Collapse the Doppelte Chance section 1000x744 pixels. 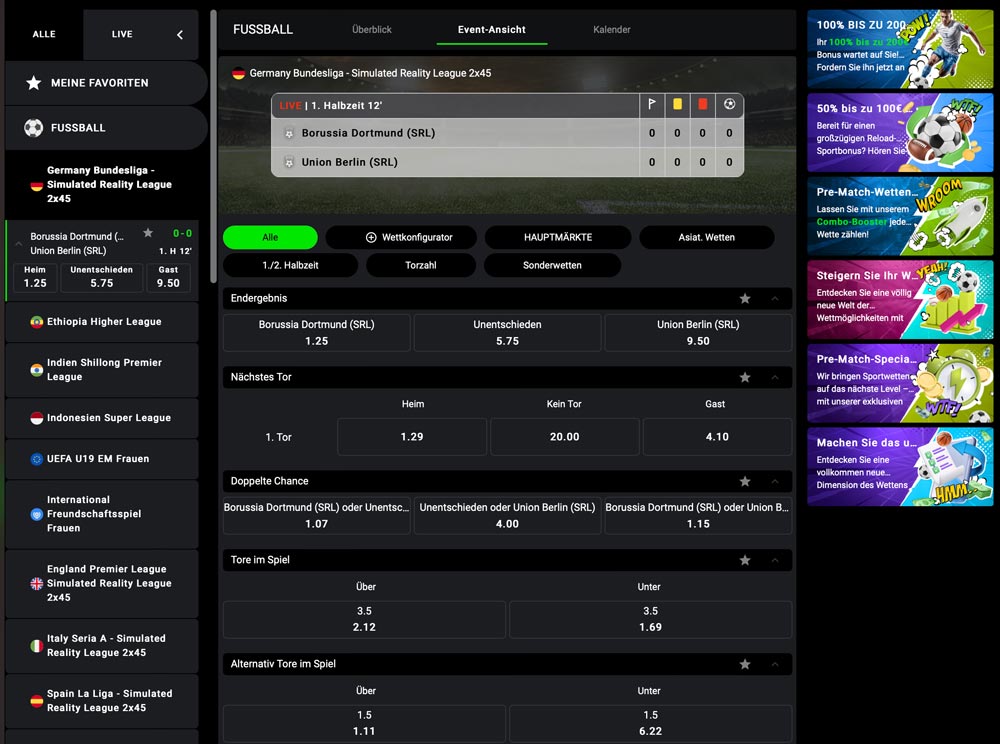(775, 481)
